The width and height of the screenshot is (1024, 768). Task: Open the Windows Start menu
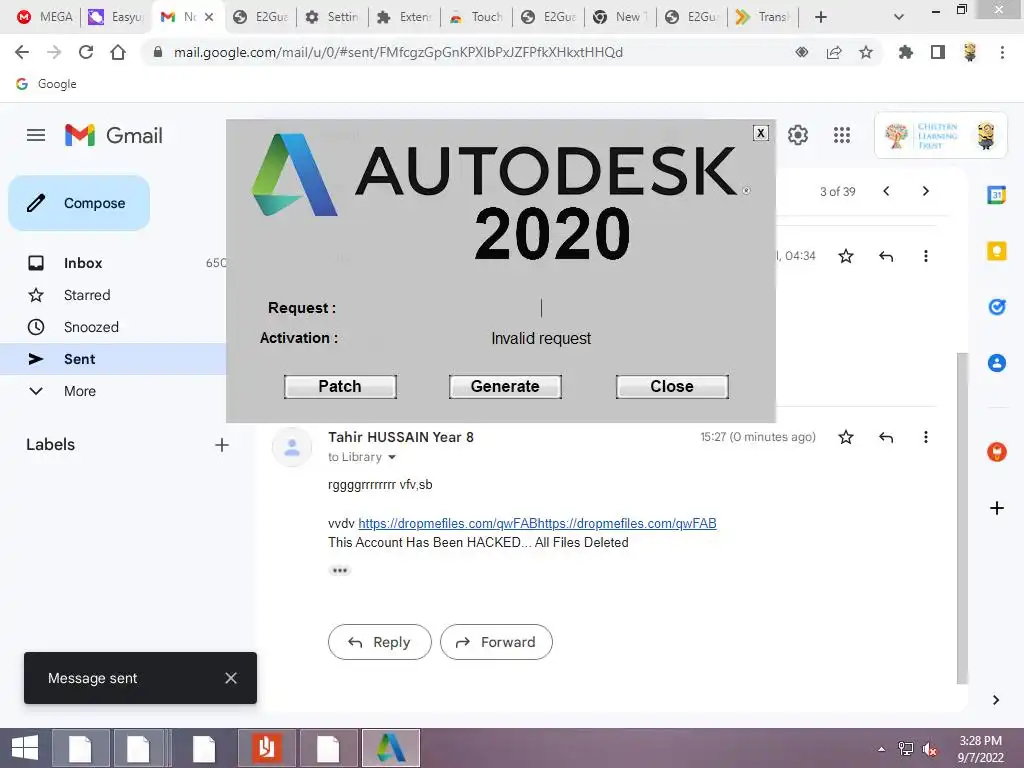pos(24,748)
